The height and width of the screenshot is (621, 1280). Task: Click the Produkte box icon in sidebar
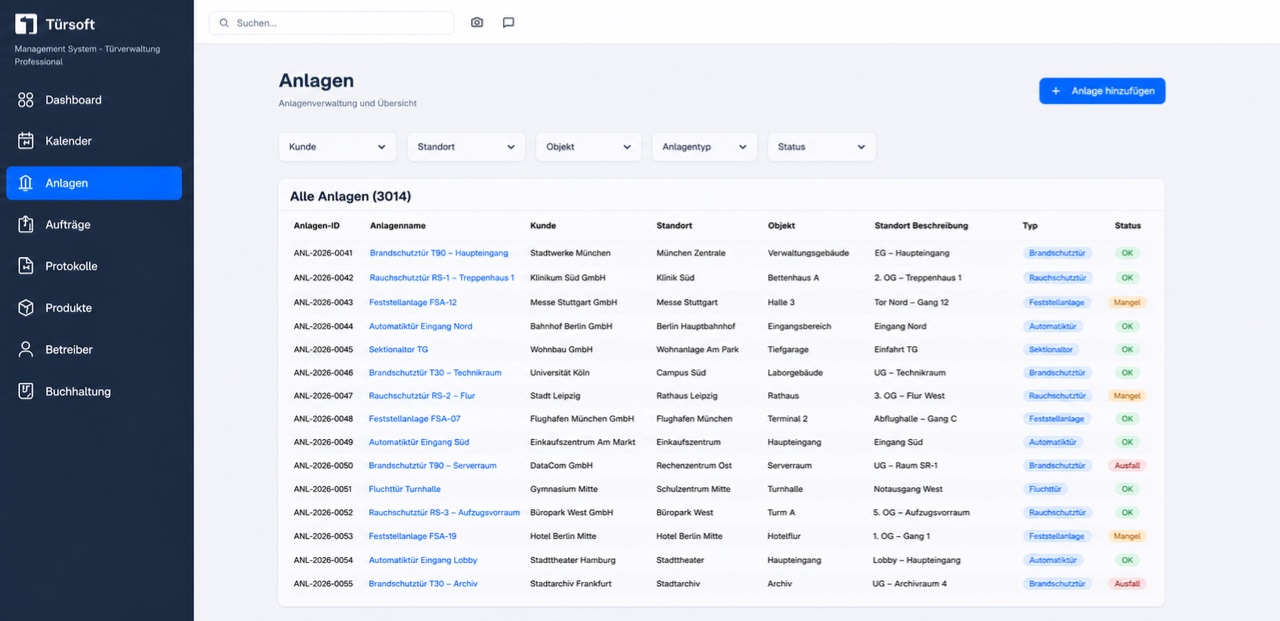pos(26,308)
